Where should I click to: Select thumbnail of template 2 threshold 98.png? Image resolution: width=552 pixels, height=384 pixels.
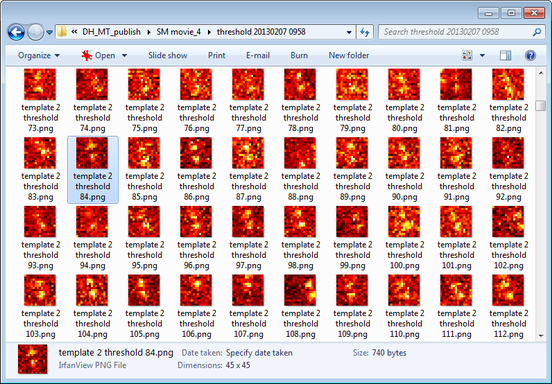click(300, 222)
